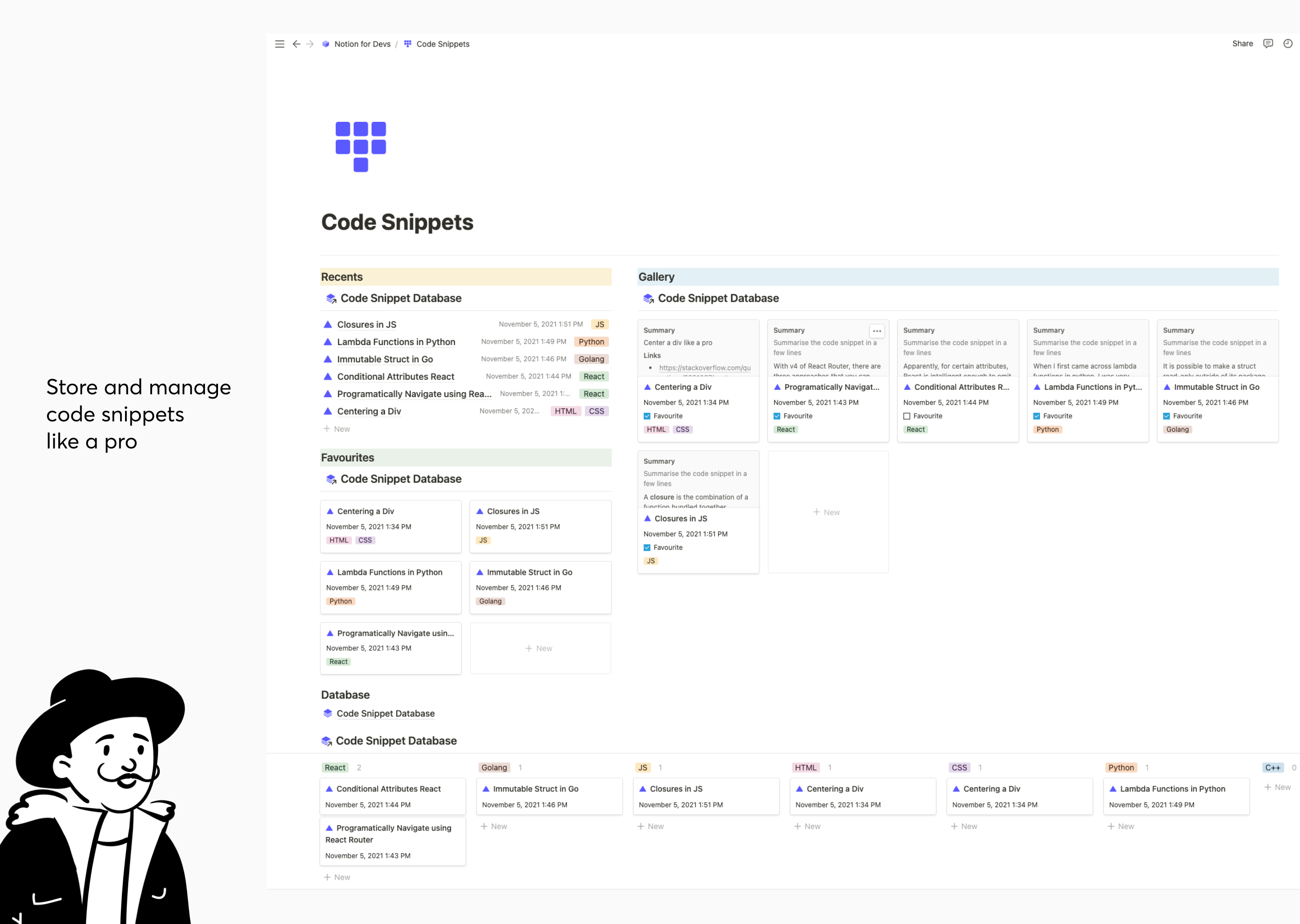Click New under the Recents list
This screenshot has width=1300, height=924.
coord(337,429)
